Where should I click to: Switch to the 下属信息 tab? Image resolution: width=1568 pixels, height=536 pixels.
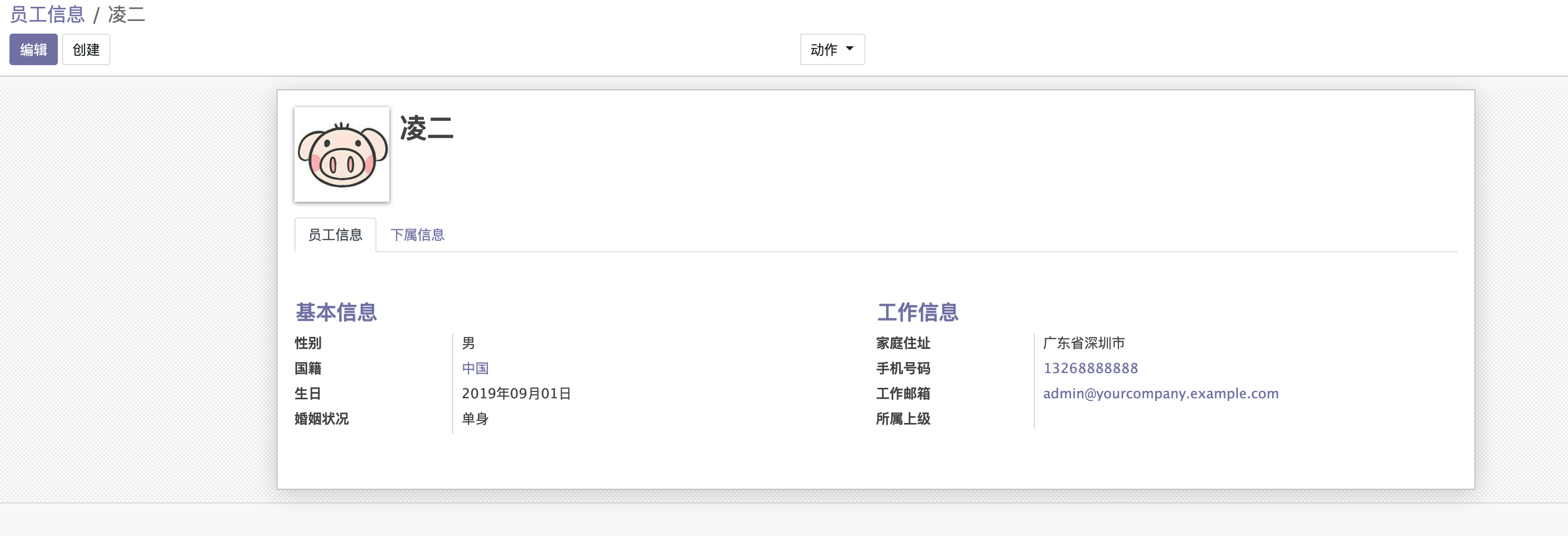click(x=418, y=234)
